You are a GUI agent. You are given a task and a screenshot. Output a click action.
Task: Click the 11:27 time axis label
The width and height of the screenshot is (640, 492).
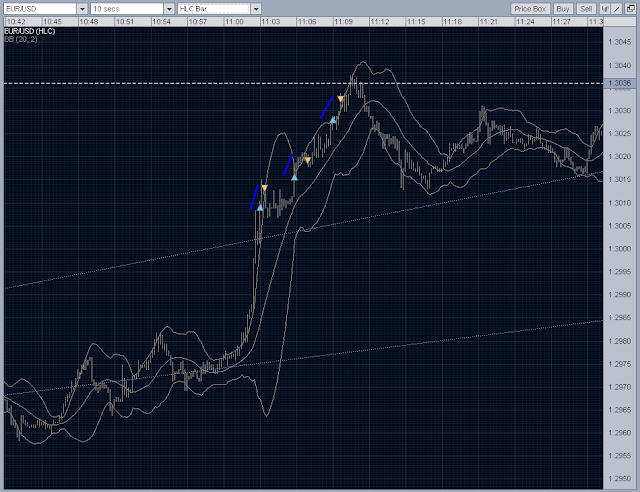point(561,22)
